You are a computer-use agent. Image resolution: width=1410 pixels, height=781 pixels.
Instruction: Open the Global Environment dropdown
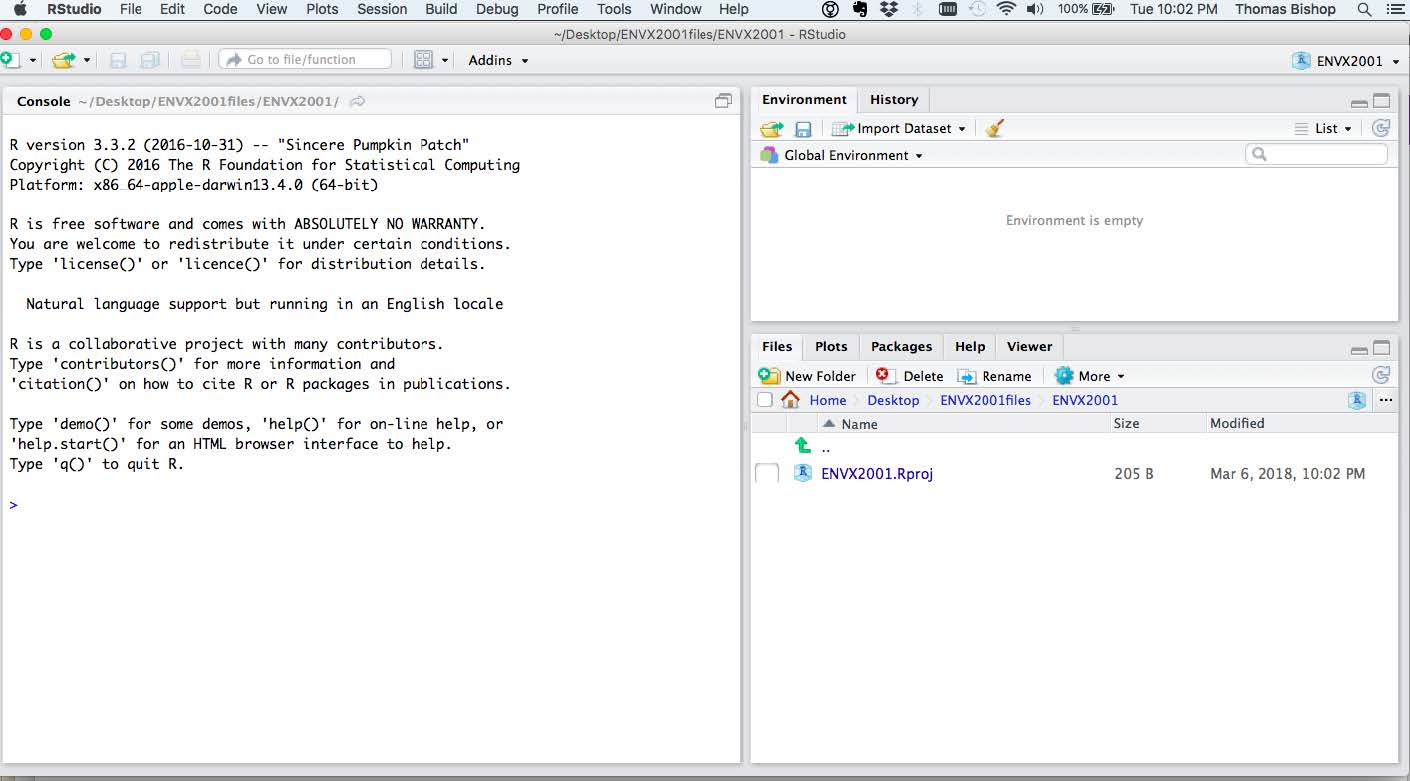pyautogui.click(x=841, y=155)
